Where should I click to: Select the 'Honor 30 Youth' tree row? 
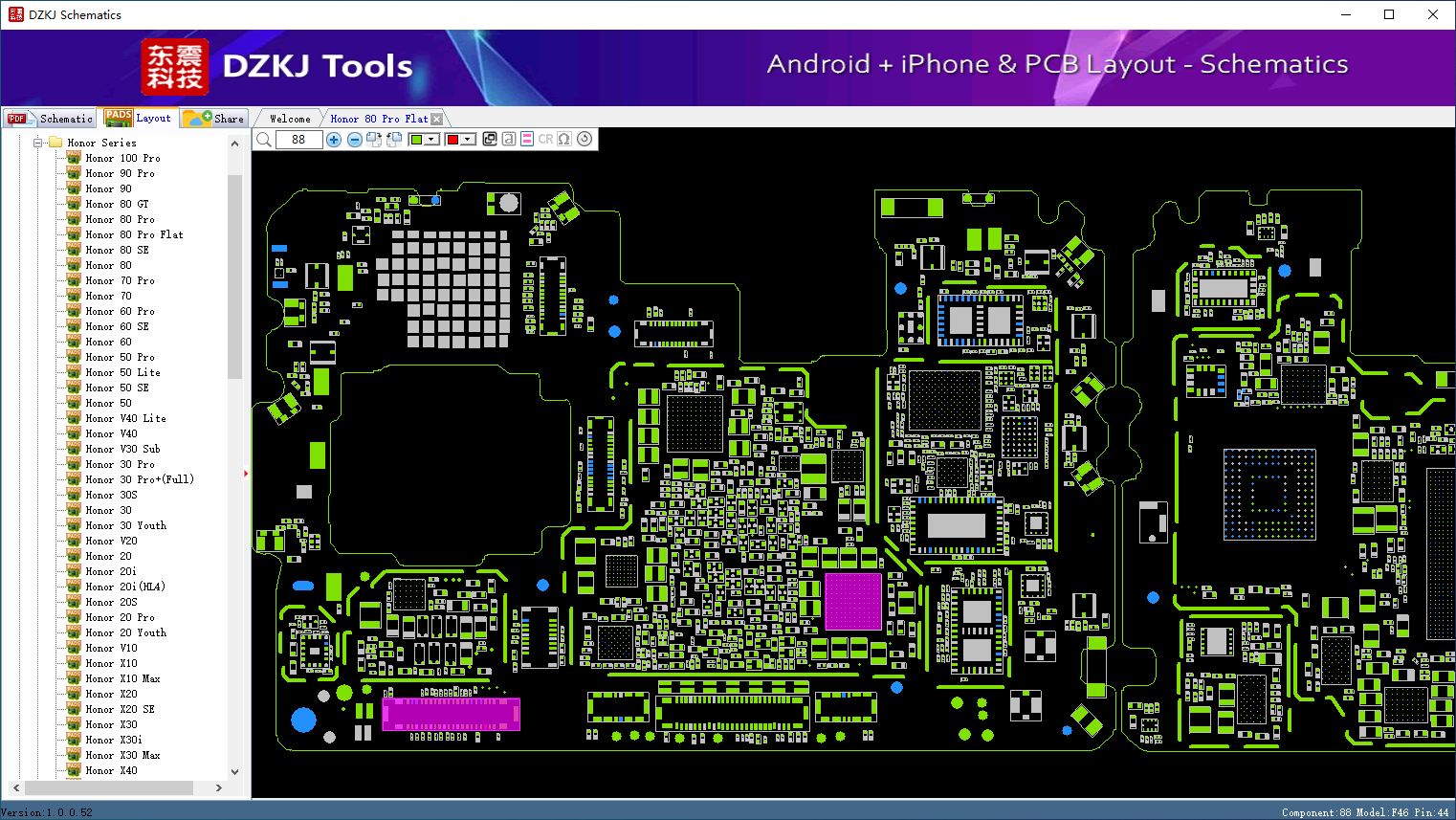point(125,525)
